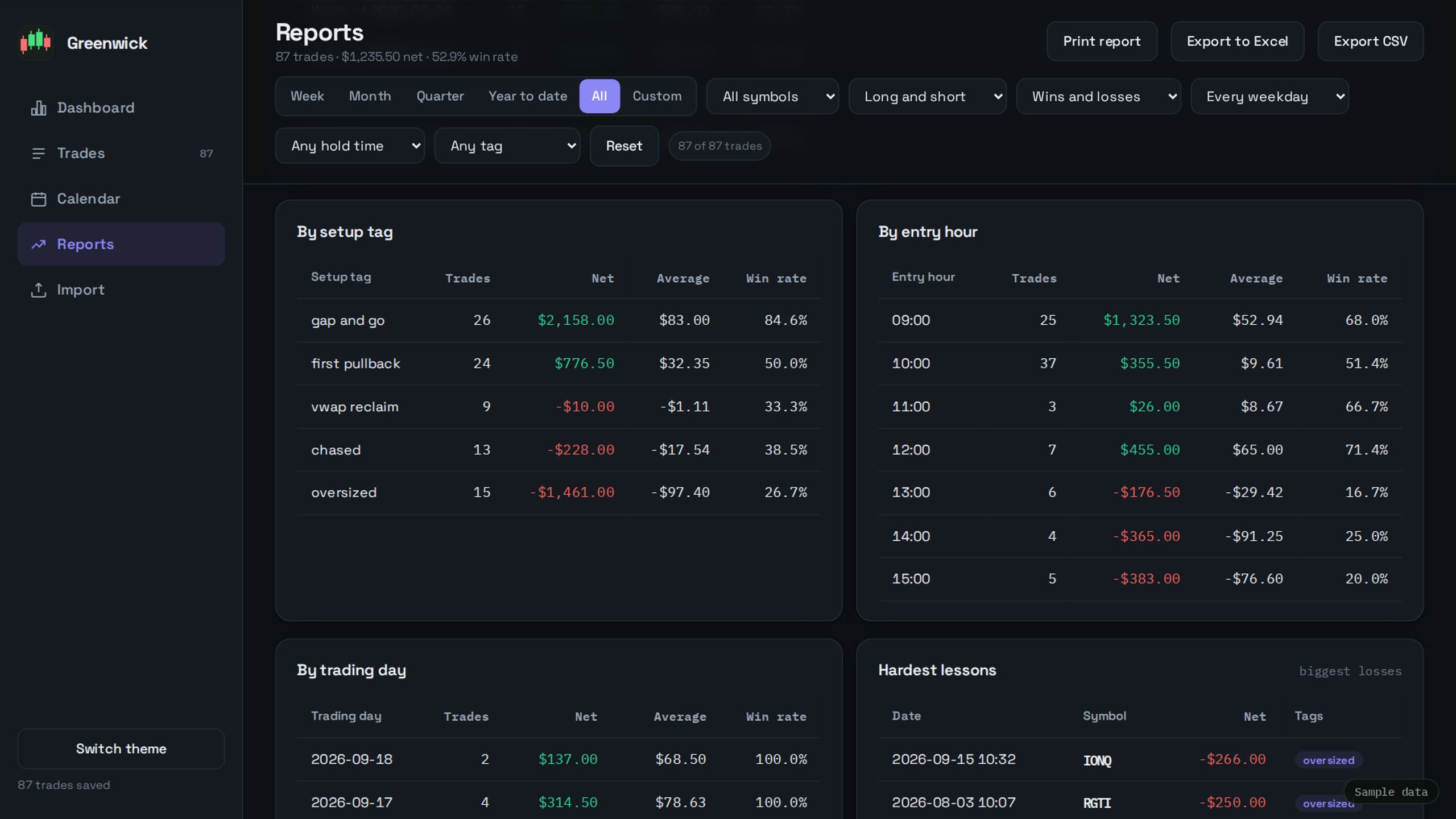Select the All range tab

(x=599, y=96)
